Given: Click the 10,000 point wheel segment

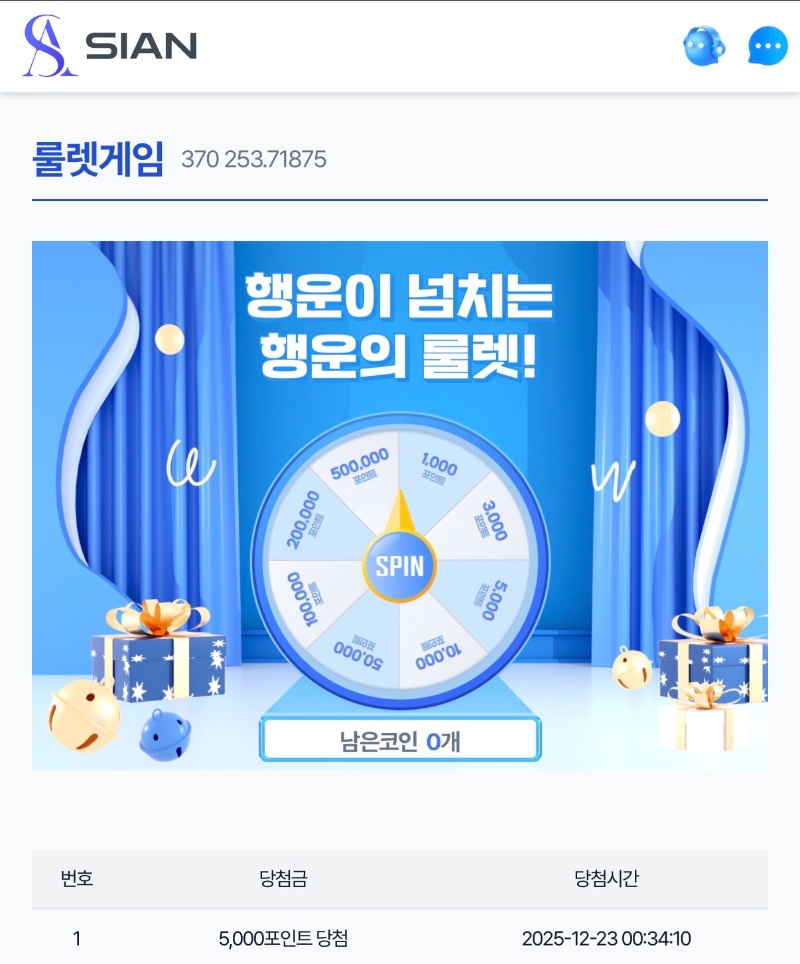Looking at the screenshot, I should coord(438,654).
